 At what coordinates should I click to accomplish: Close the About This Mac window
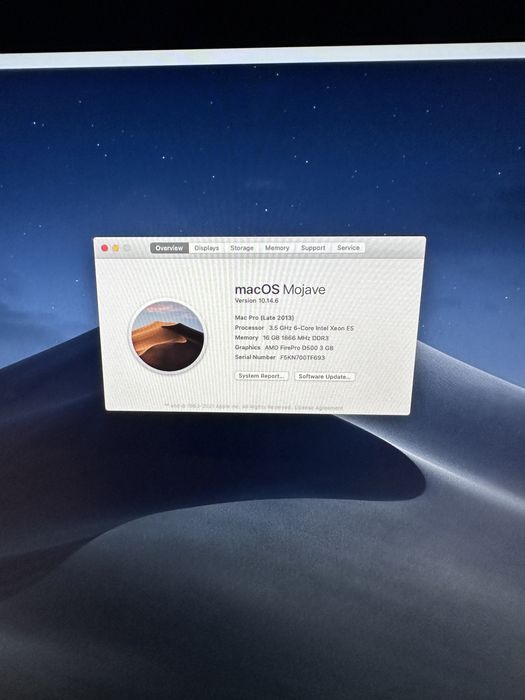click(x=104, y=248)
